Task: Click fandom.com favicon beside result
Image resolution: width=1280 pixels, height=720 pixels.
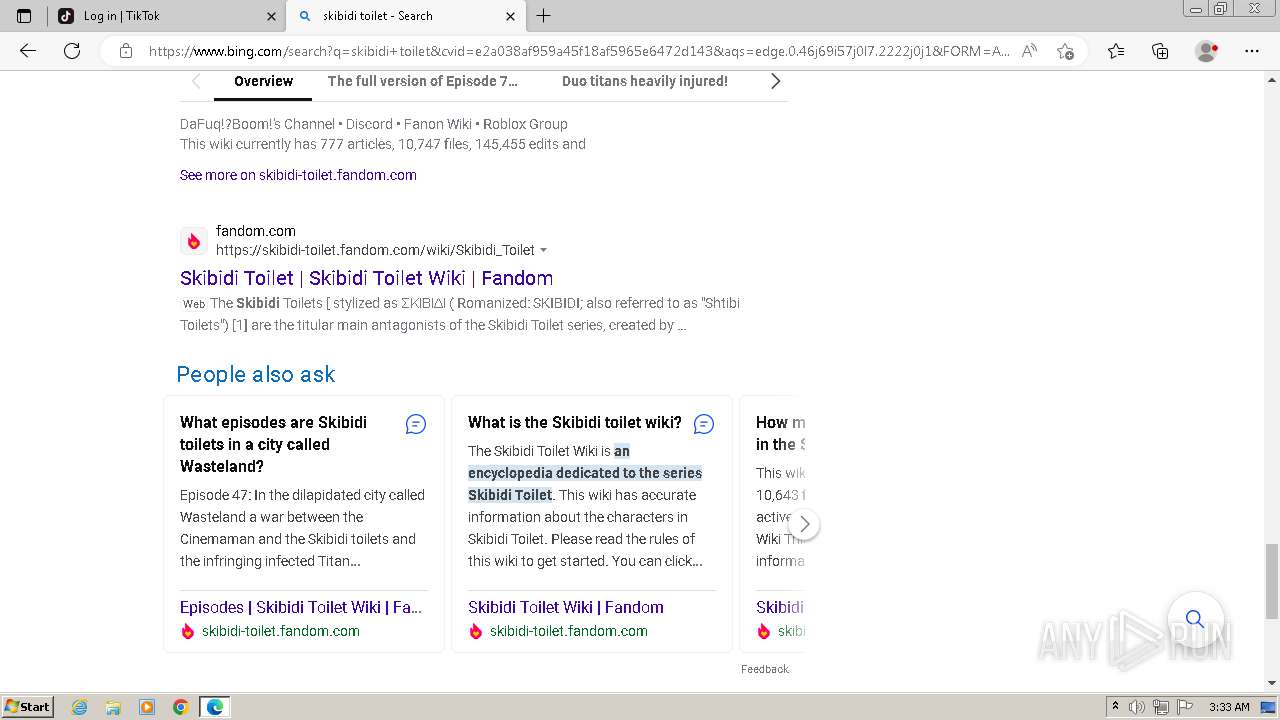Action: [x=194, y=241]
